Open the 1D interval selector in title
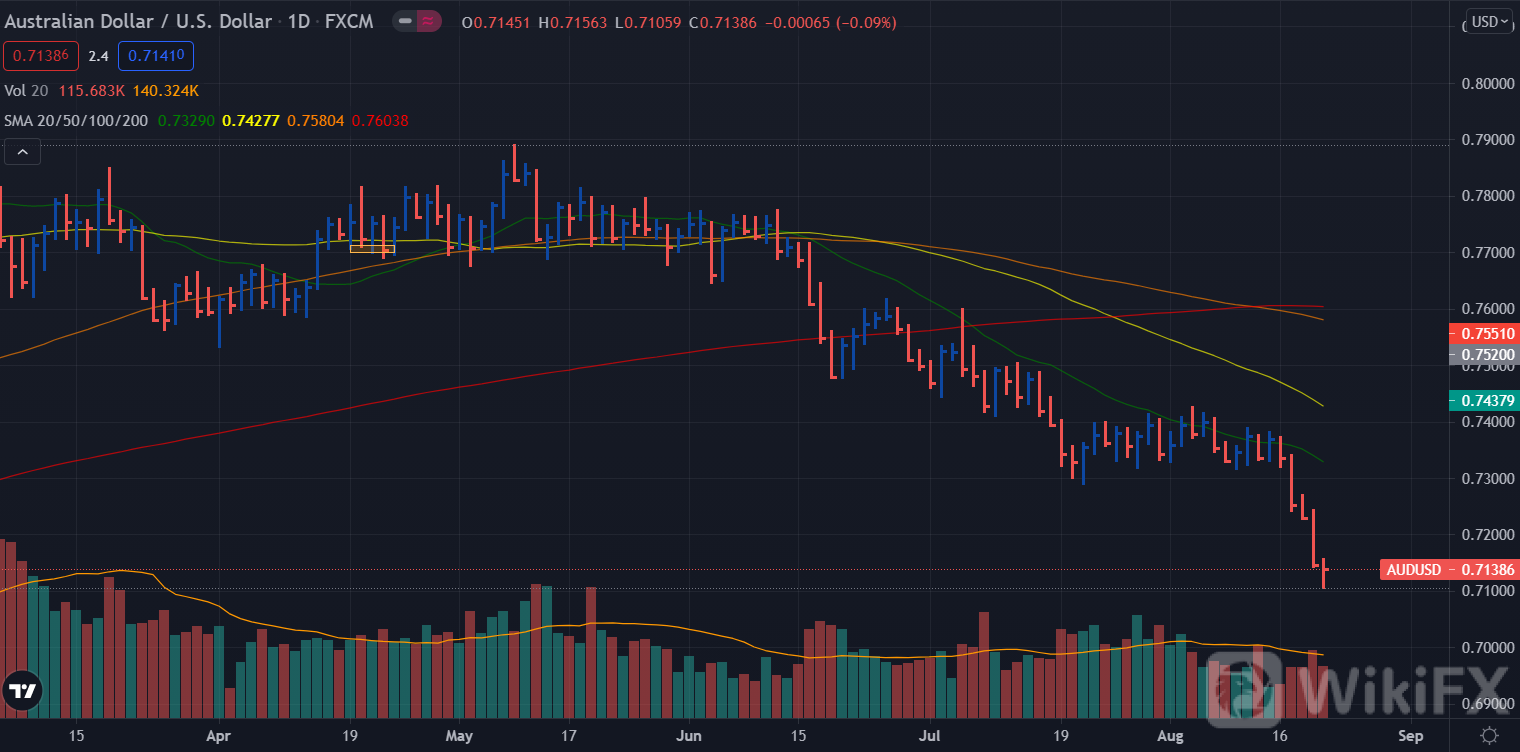This screenshot has height=752, width=1520. point(298,21)
